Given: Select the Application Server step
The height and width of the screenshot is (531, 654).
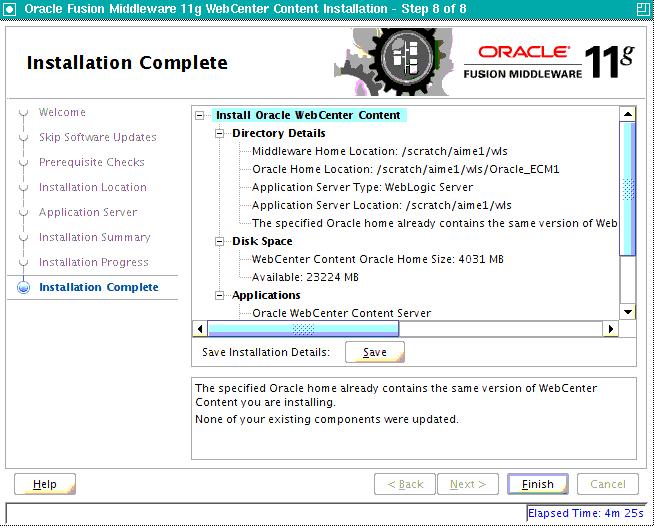Looking at the screenshot, I should tap(88, 212).
